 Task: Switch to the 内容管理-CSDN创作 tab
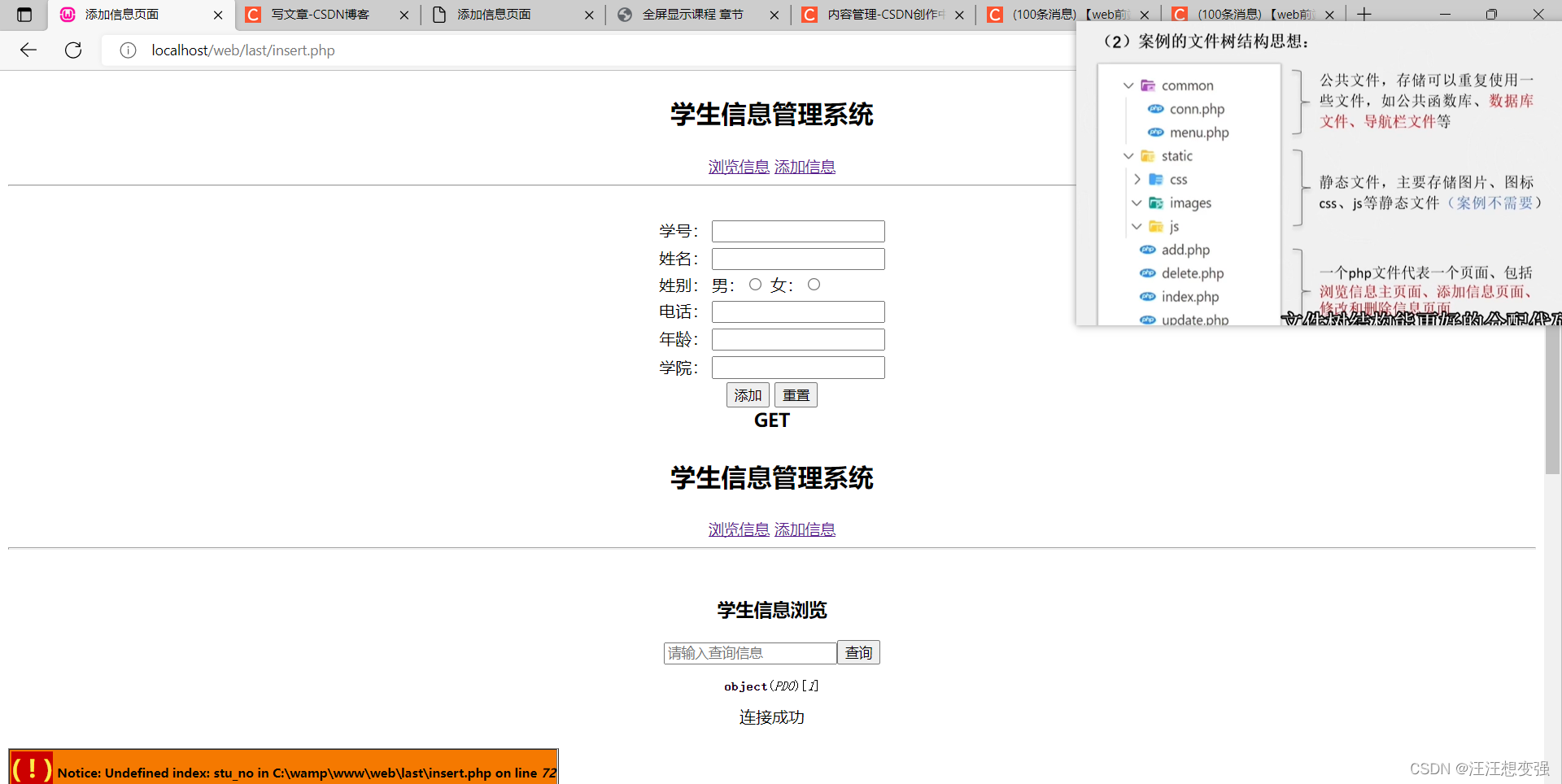[x=879, y=14]
